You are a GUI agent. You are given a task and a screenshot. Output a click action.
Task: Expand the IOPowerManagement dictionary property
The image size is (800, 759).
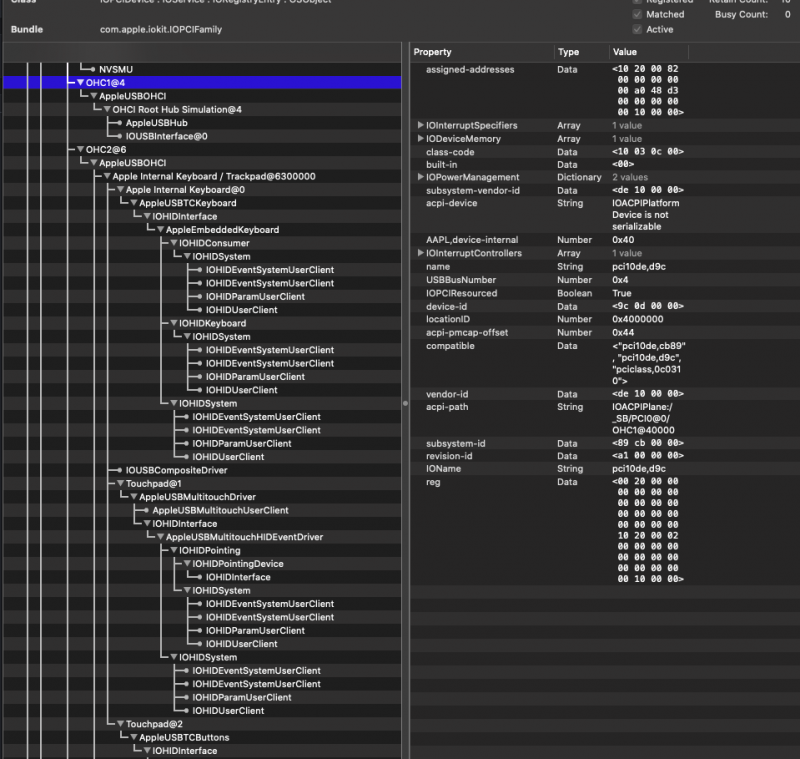420,177
